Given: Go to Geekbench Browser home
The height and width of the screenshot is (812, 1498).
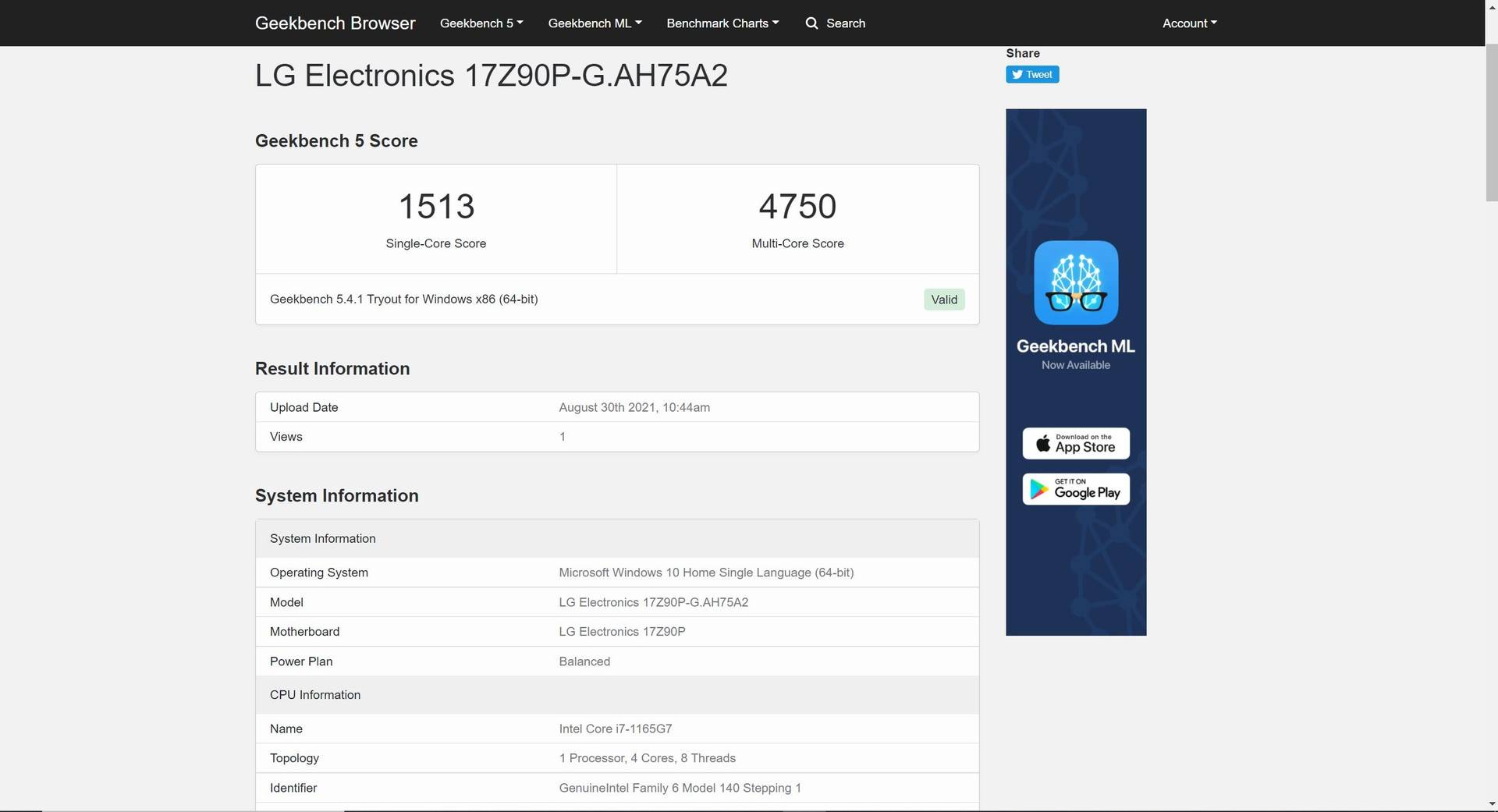Looking at the screenshot, I should [335, 23].
